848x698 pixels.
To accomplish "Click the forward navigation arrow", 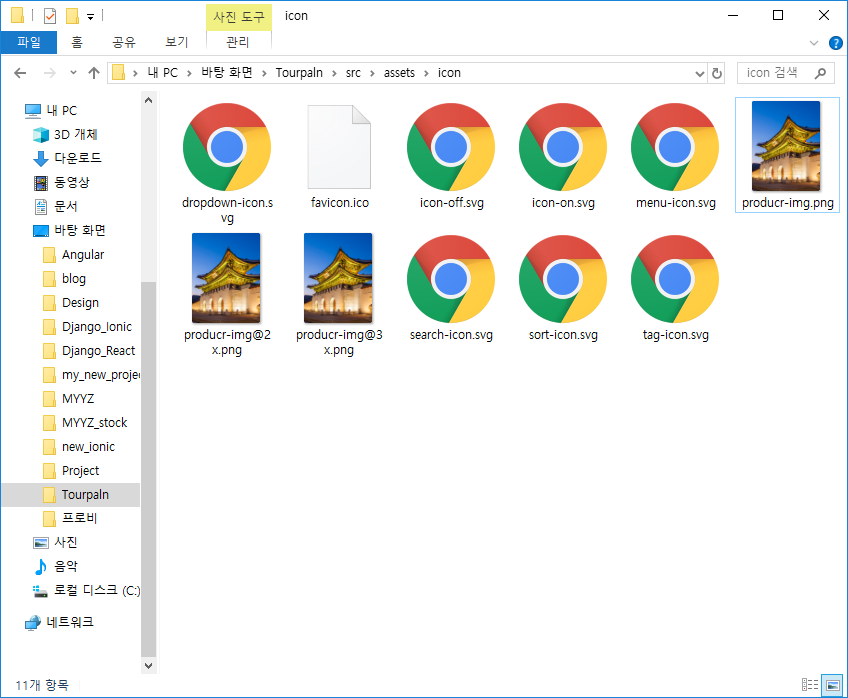I will (49, 73).
